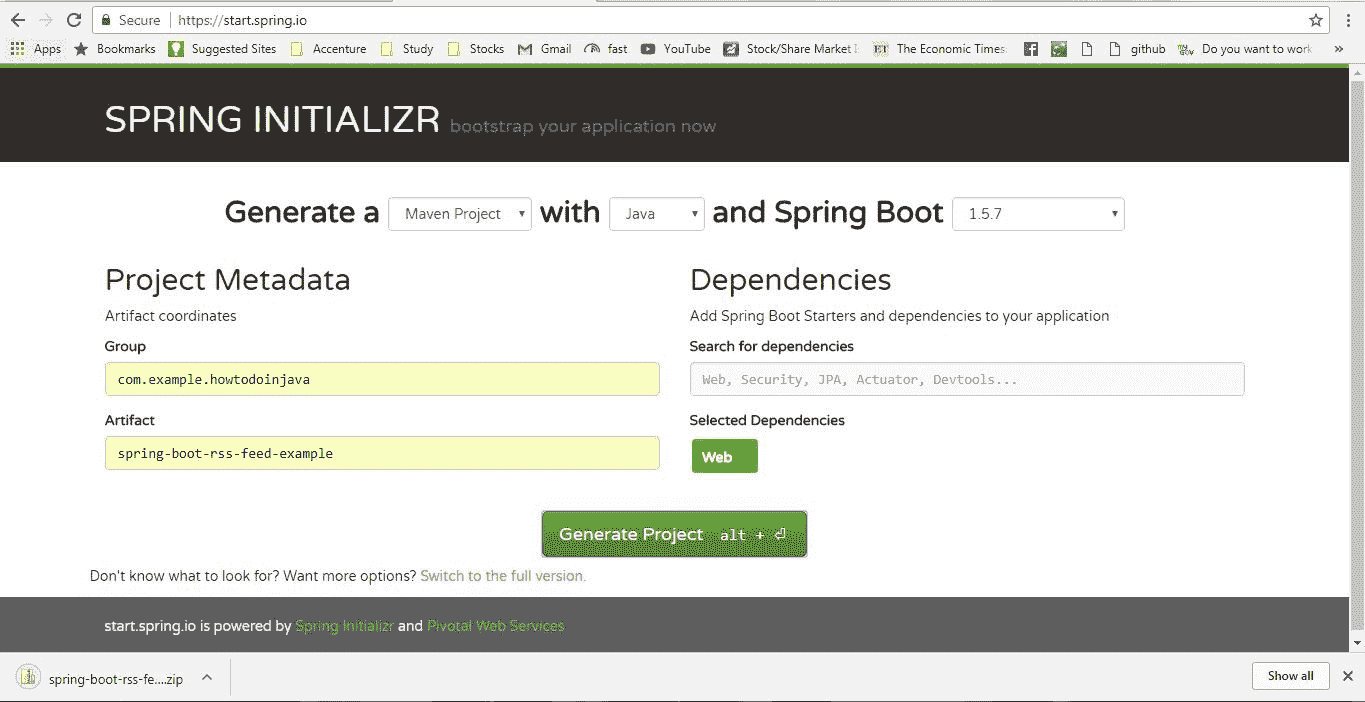Click the SPRING INITIALIZR header title
The width and height of the screenshot is (1365, 702).
click(272, 120)
